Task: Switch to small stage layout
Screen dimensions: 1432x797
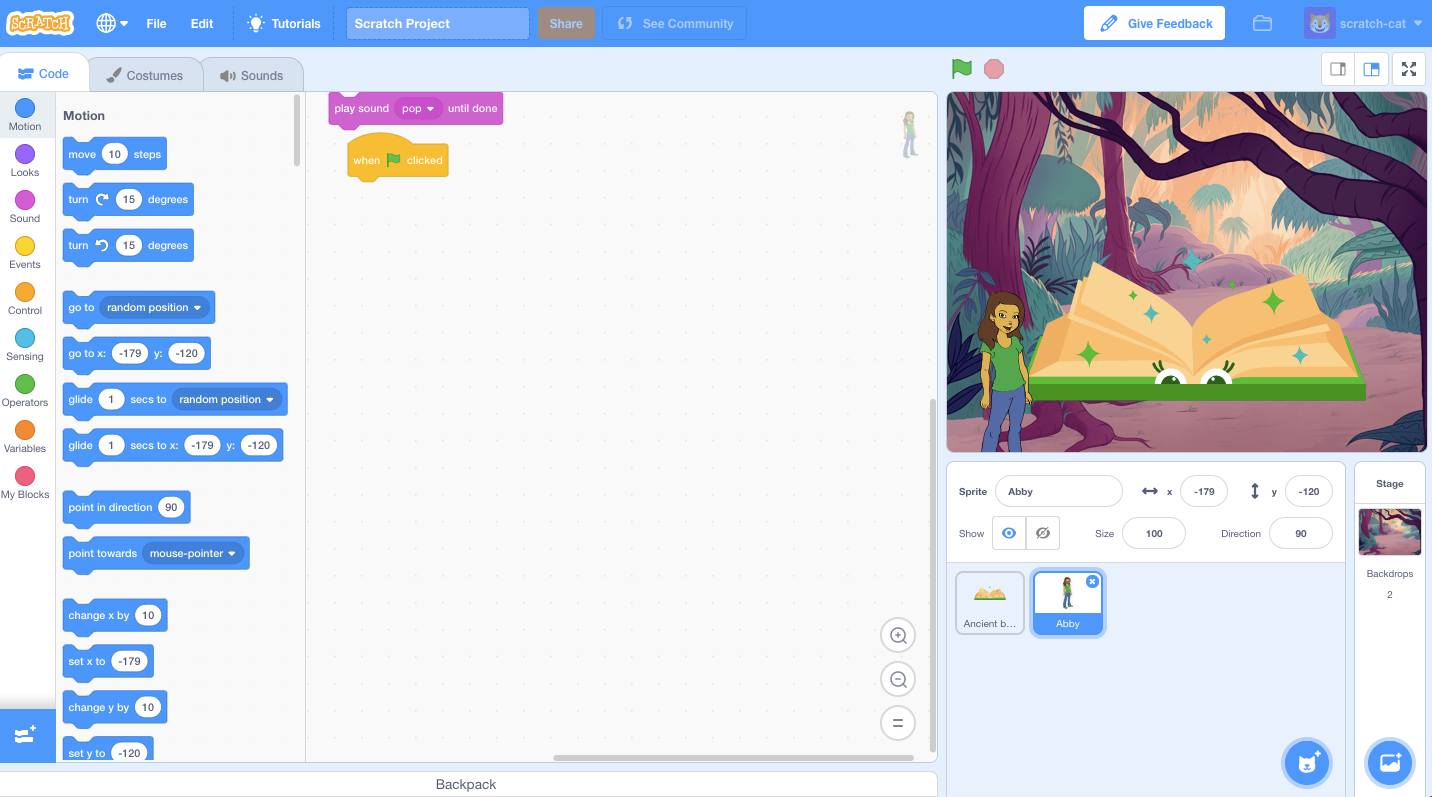Action: click(x=1337, y=69)
